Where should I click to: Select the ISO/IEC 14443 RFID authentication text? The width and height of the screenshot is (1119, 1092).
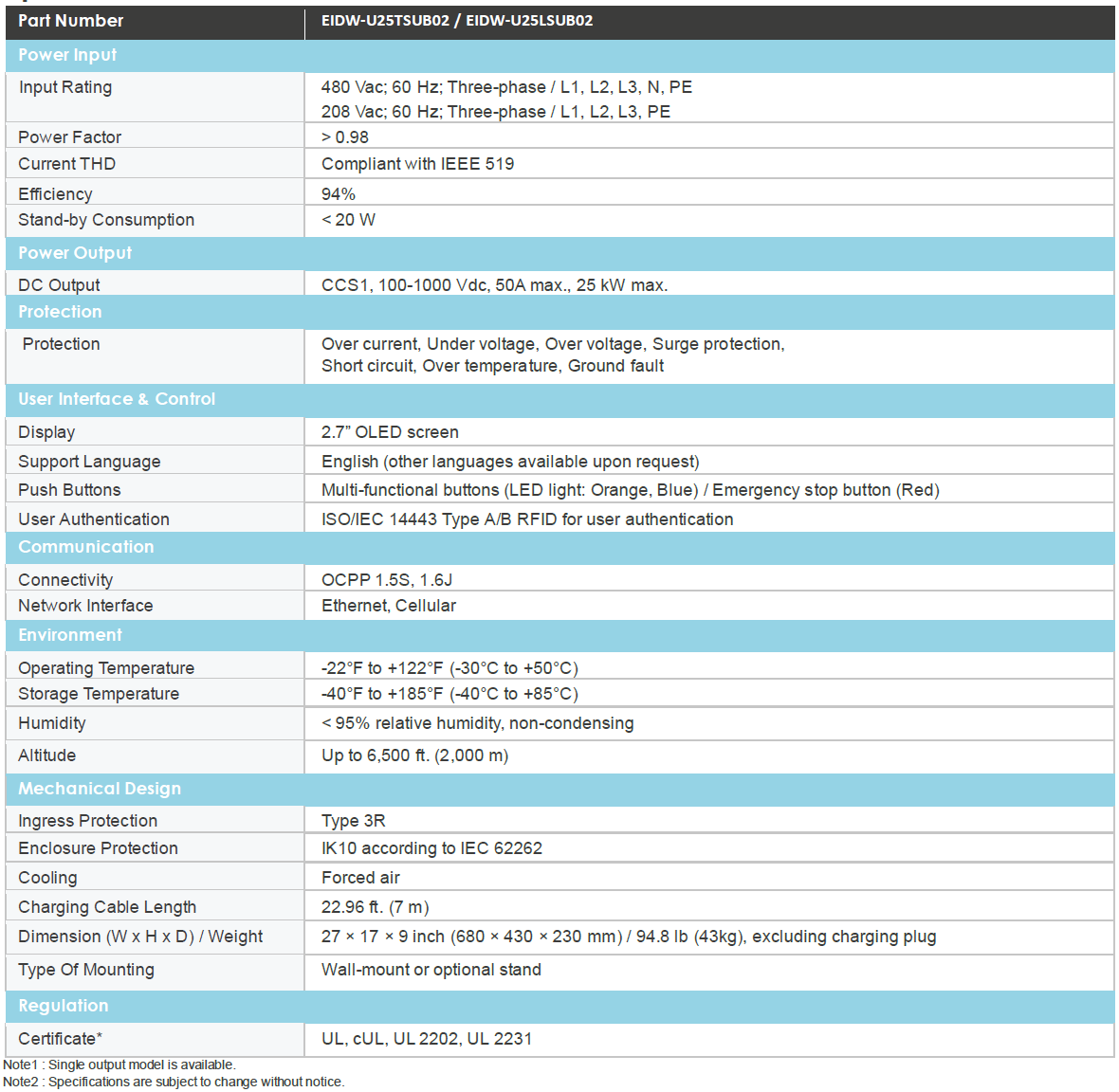coord(526,519)
